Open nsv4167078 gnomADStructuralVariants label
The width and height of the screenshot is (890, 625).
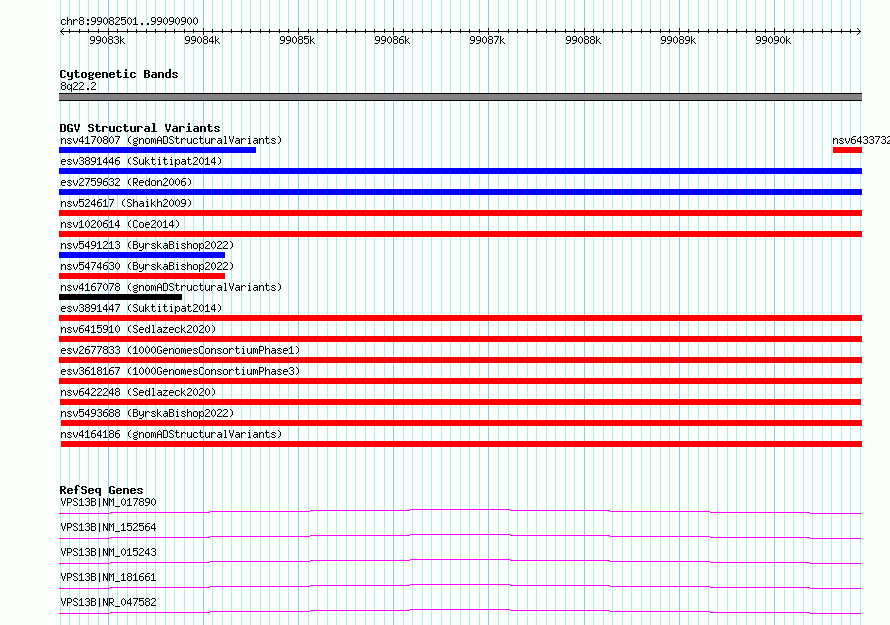pos(171,287)
